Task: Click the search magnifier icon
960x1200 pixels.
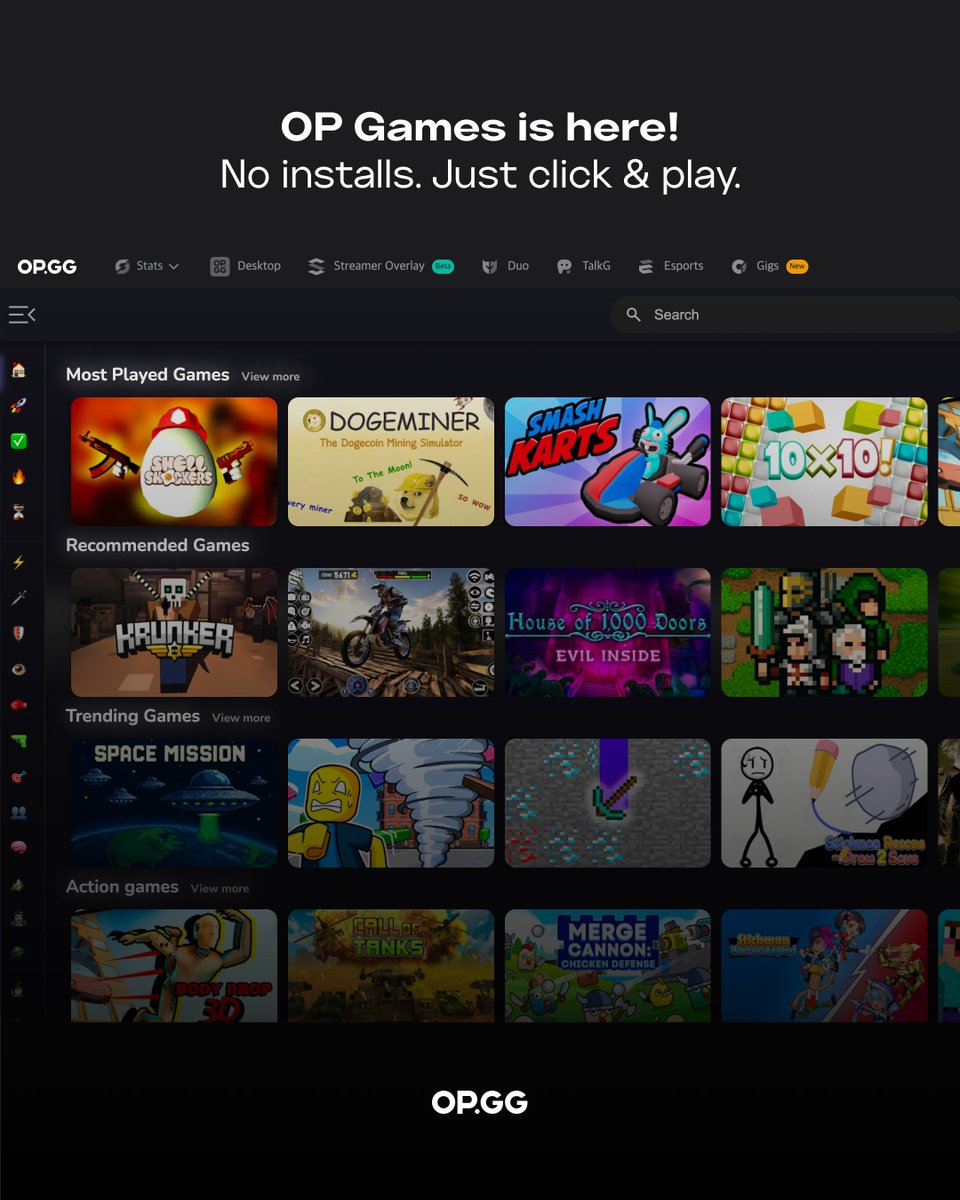Action: [x=633, y=315]
